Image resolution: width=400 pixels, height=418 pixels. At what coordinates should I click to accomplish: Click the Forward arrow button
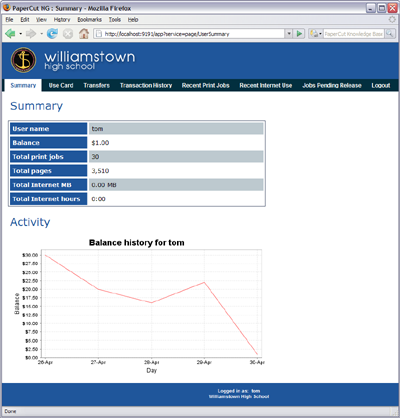pos(31,34)
